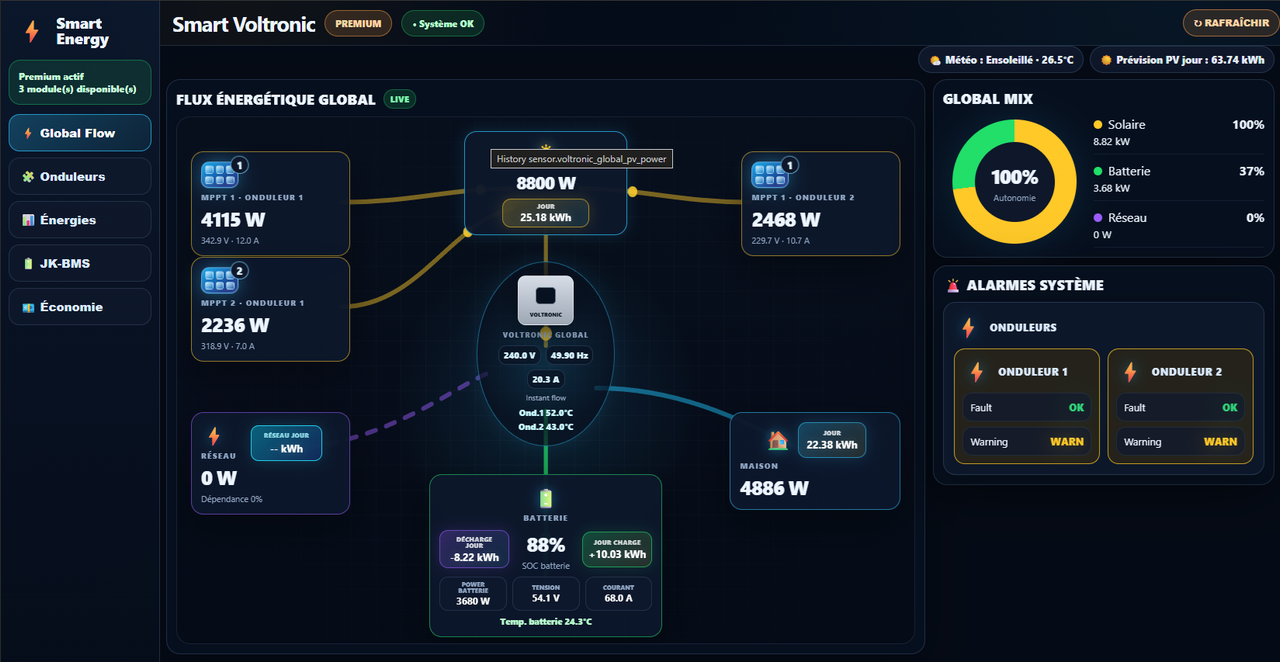
Task: Click the Voltronic inverter device icon
Action: click(546, 300)
